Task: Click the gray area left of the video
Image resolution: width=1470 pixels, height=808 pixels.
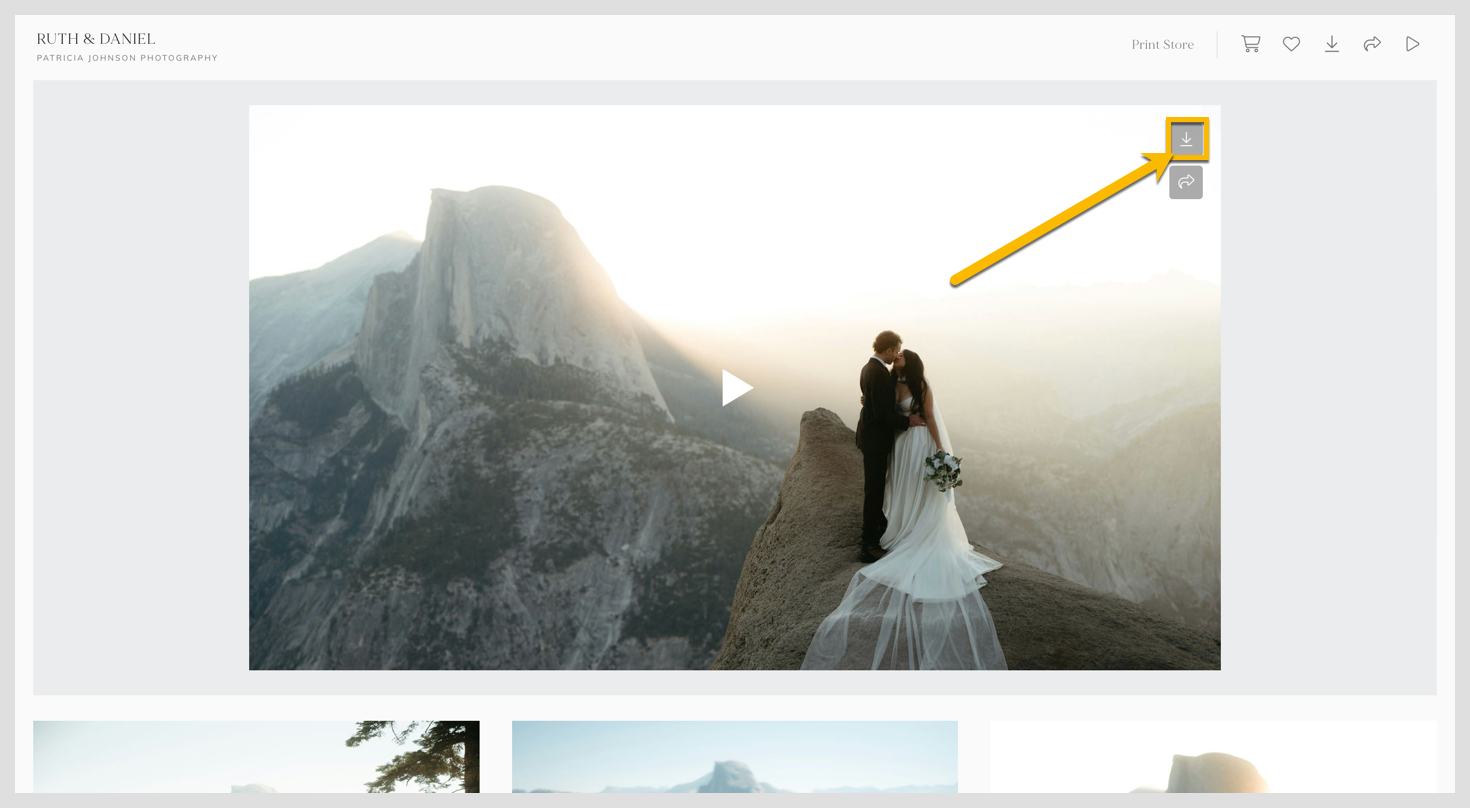Action: (141, 388)
